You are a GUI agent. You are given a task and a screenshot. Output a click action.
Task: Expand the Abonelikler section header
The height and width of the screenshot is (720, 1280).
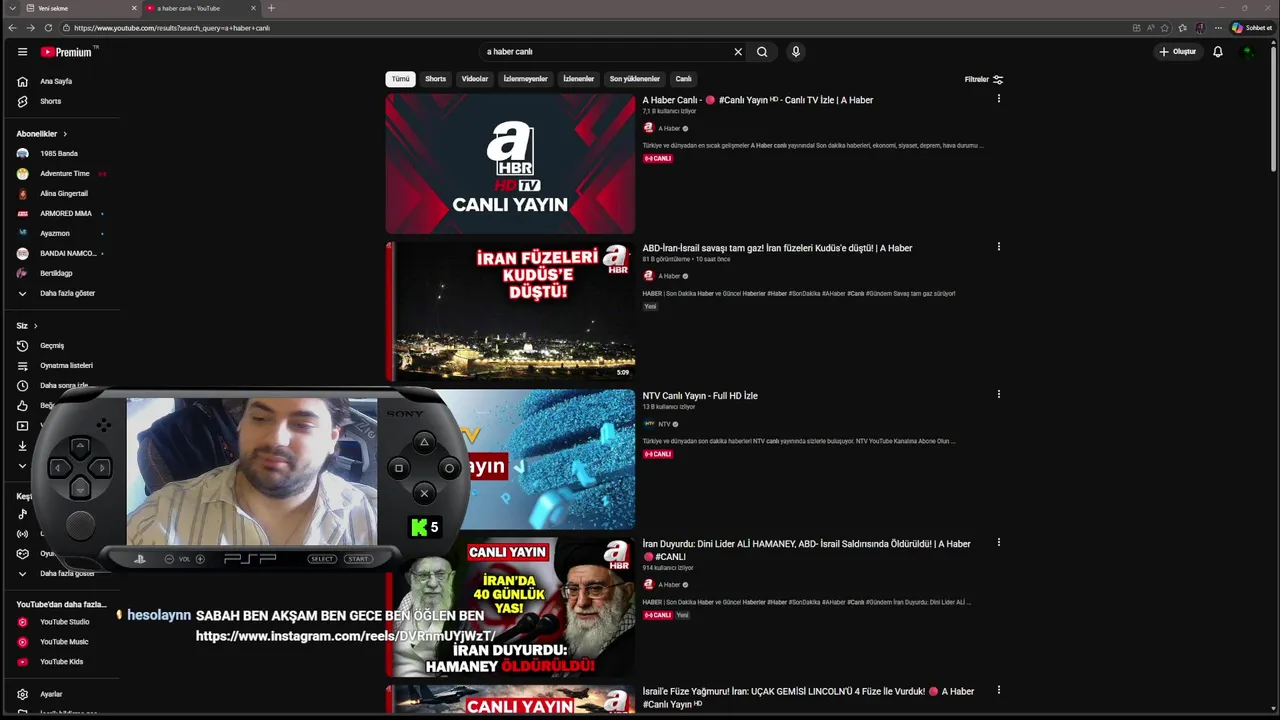point(42,133)
